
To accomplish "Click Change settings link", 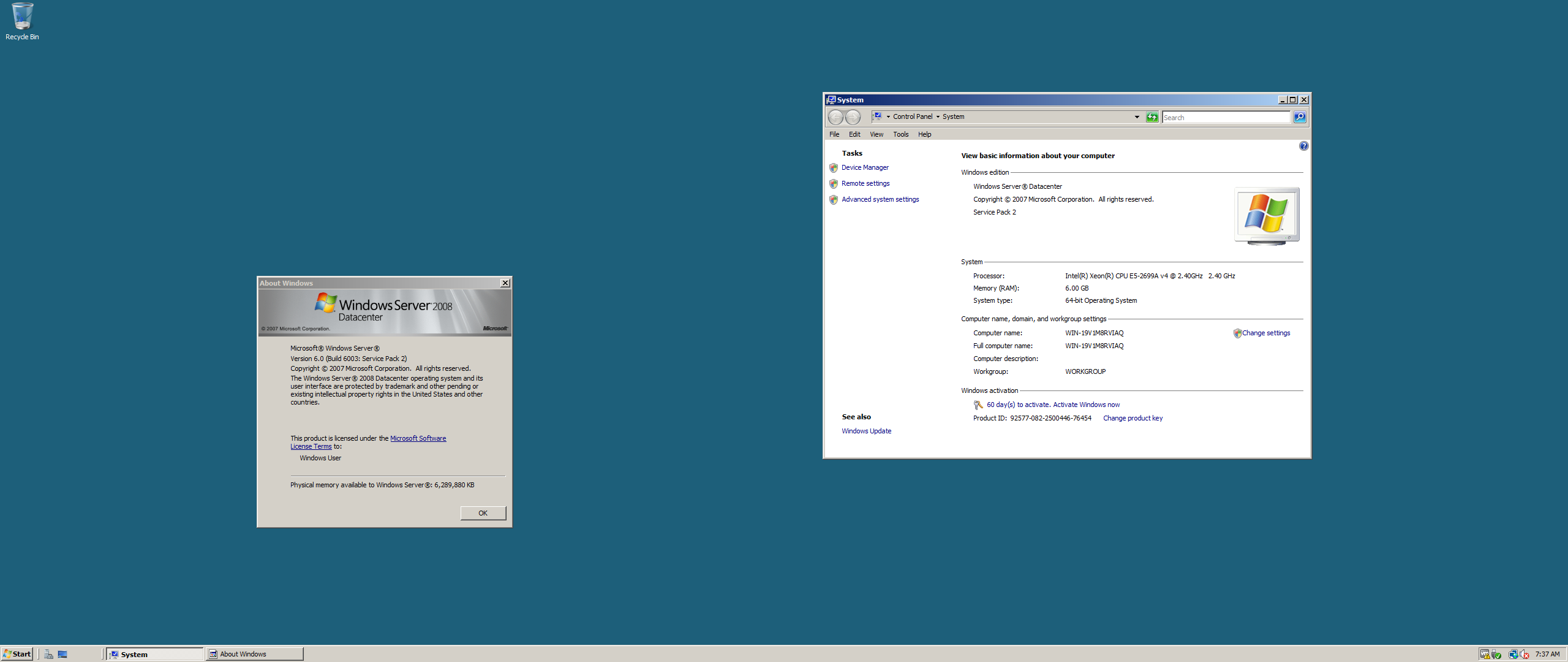I will click(1266, 333).
